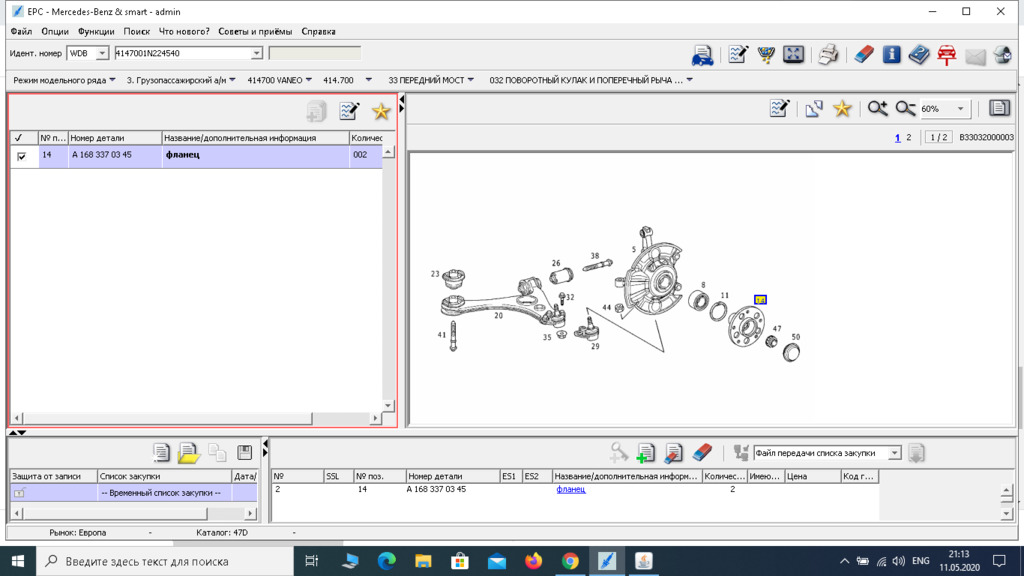
Task: Click the printer icon in top toolbar
Action: pos(828,55)
